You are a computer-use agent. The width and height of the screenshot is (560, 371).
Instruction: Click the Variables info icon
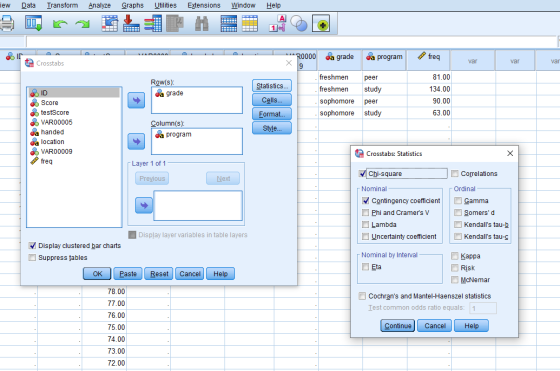(x=153, y=24)
